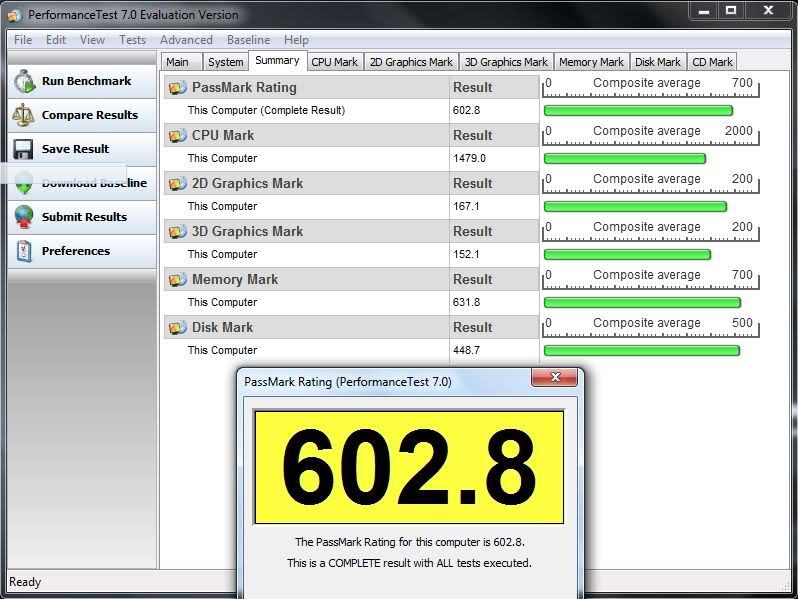Close the PassMark Rating dialog
Image resolution: width=798 pixels, height=599 pixels.
pos(555,377)
